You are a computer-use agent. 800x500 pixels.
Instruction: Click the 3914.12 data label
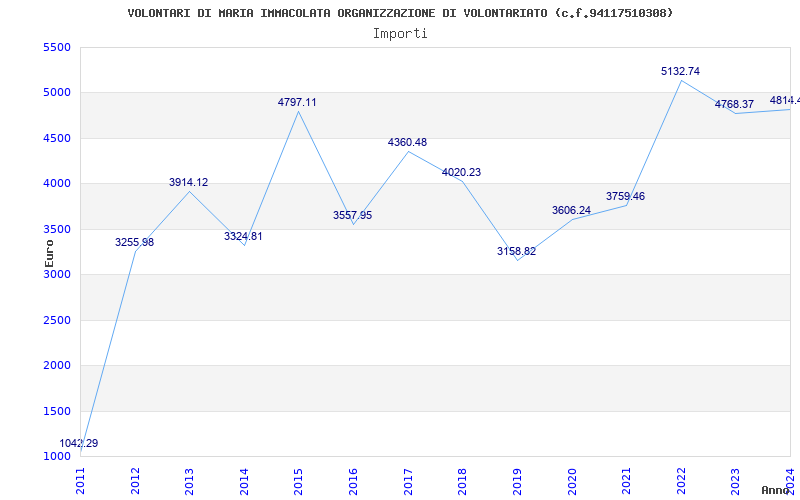click(x=189, y=183)
